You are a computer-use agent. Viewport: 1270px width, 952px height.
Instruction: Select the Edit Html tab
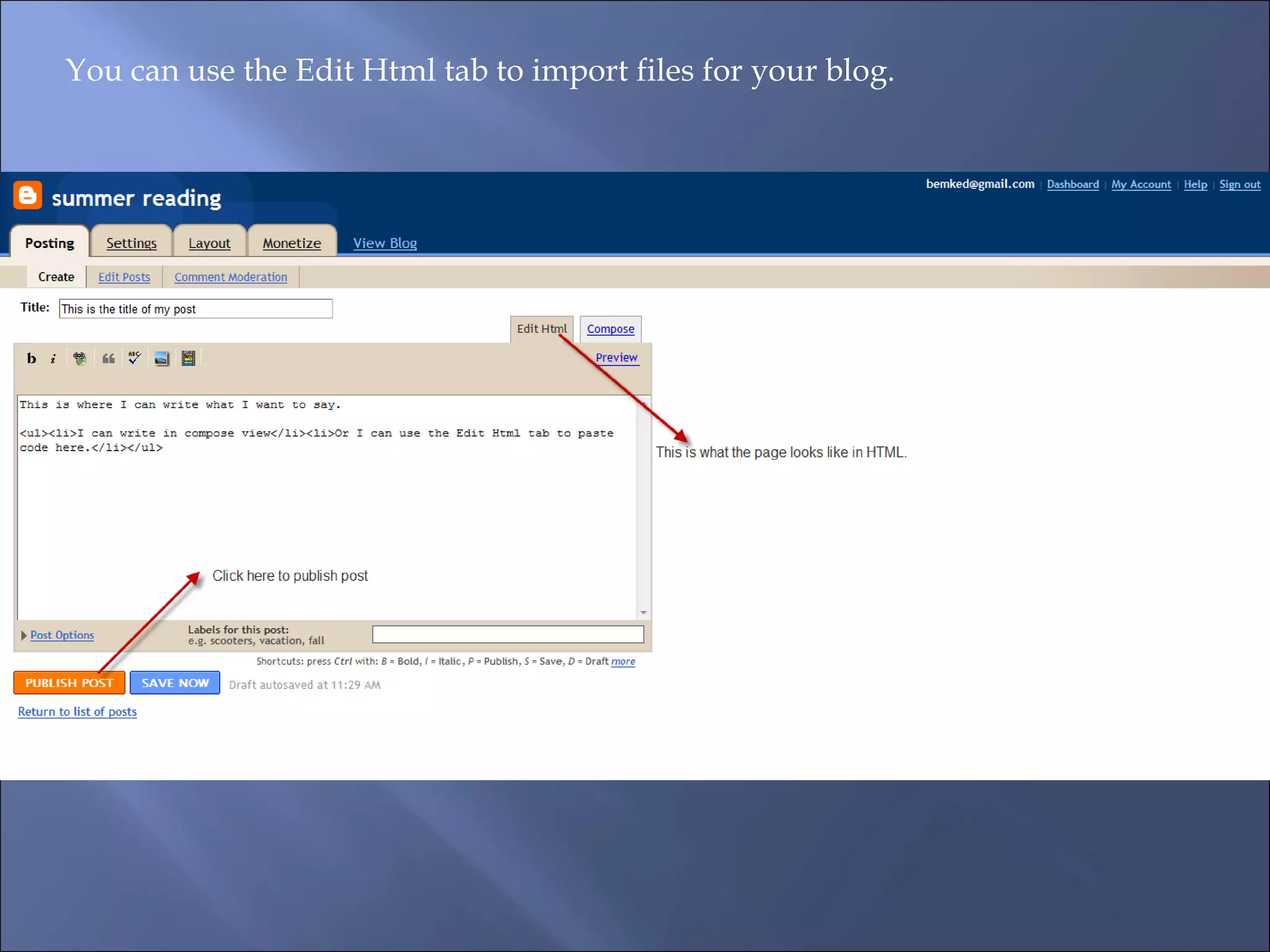542,329
